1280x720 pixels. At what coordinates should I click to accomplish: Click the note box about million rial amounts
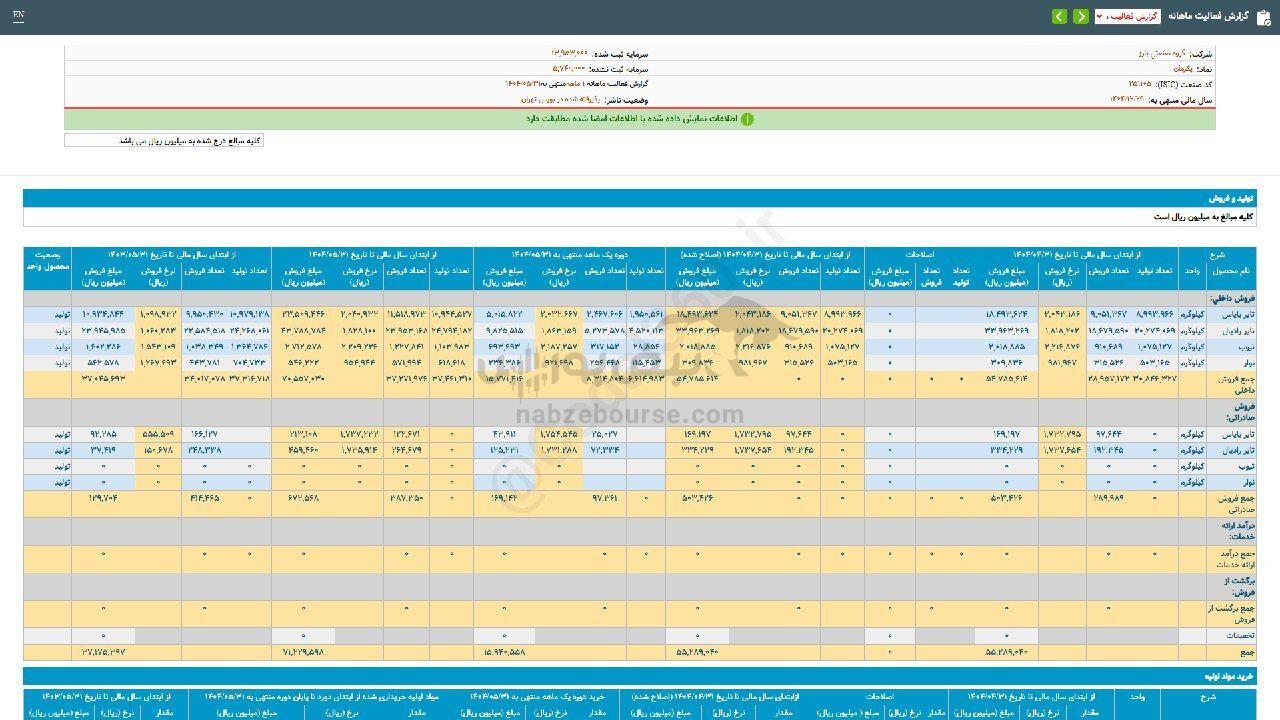[x=164, y=141]
